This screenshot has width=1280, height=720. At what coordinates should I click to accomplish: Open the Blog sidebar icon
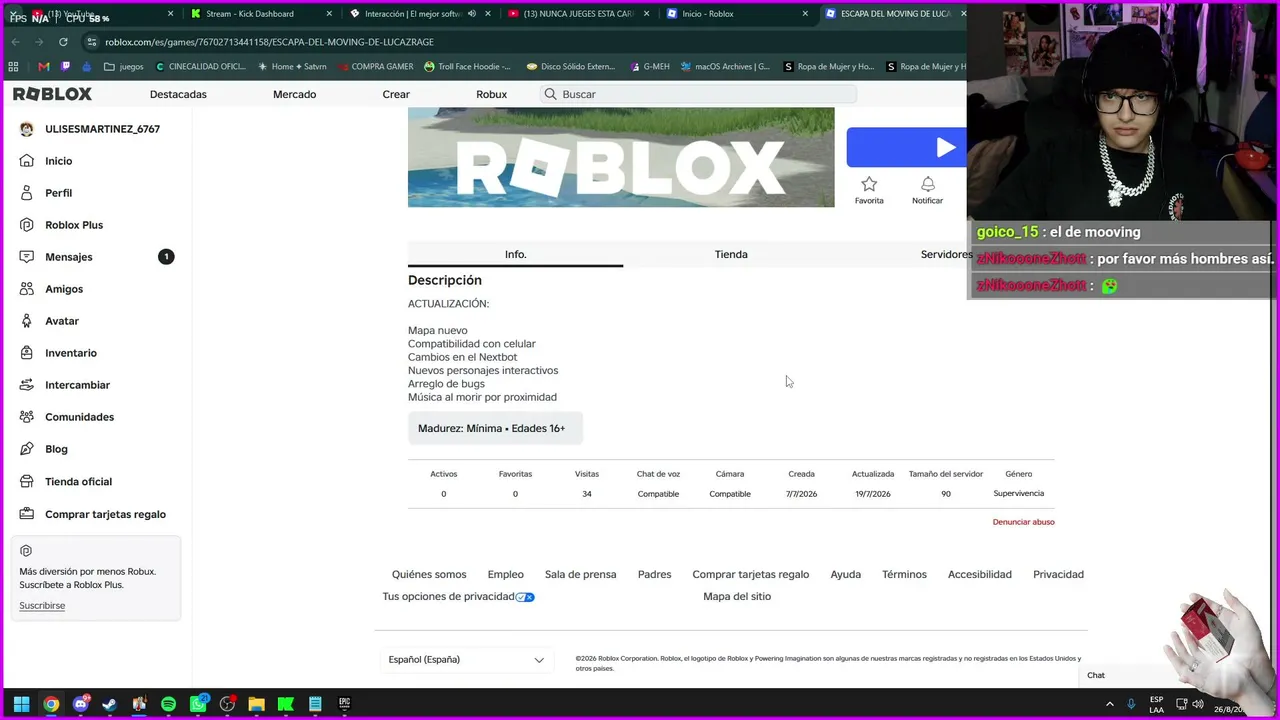26,449
